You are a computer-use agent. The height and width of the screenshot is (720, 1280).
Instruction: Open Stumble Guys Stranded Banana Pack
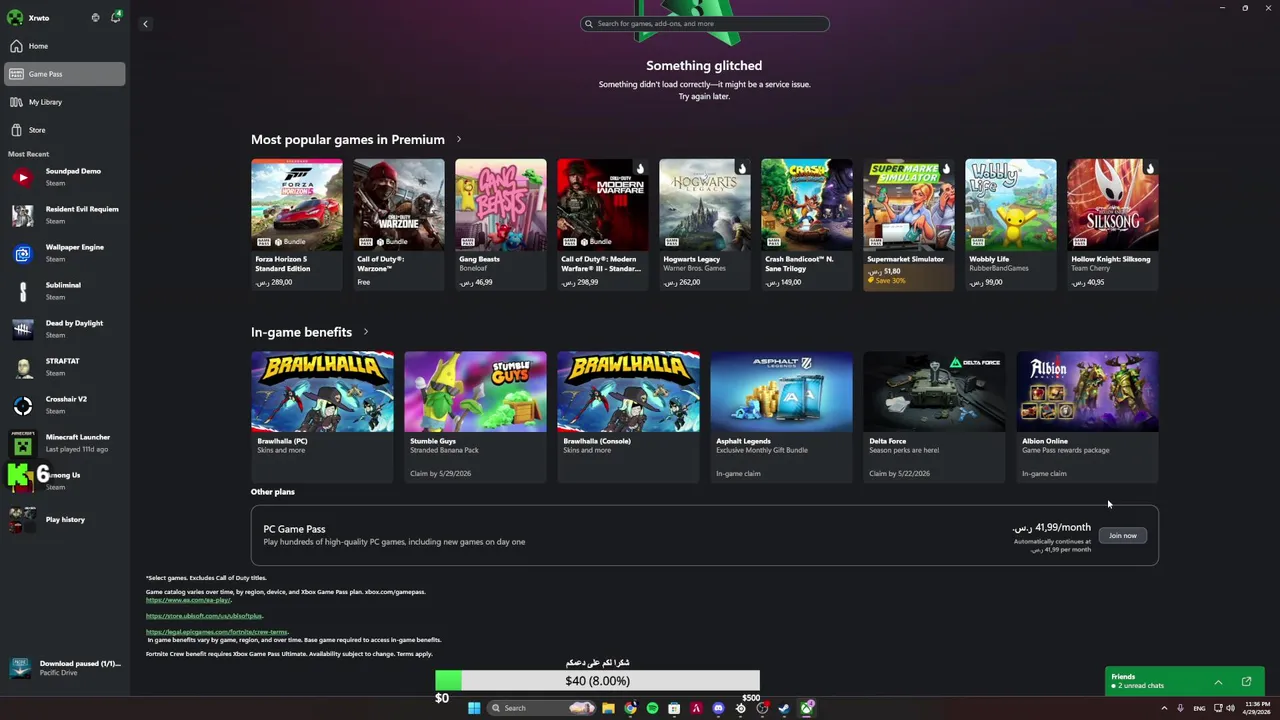[475, 417]
